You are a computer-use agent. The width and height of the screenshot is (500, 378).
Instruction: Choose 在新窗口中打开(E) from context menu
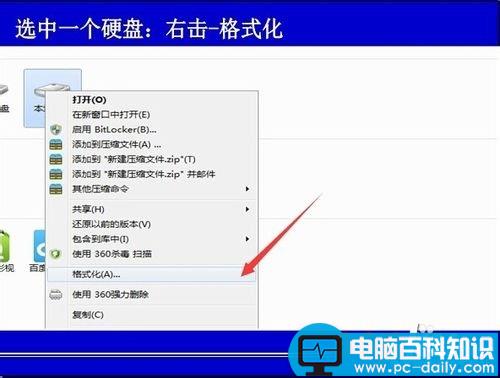coord(152,114)
